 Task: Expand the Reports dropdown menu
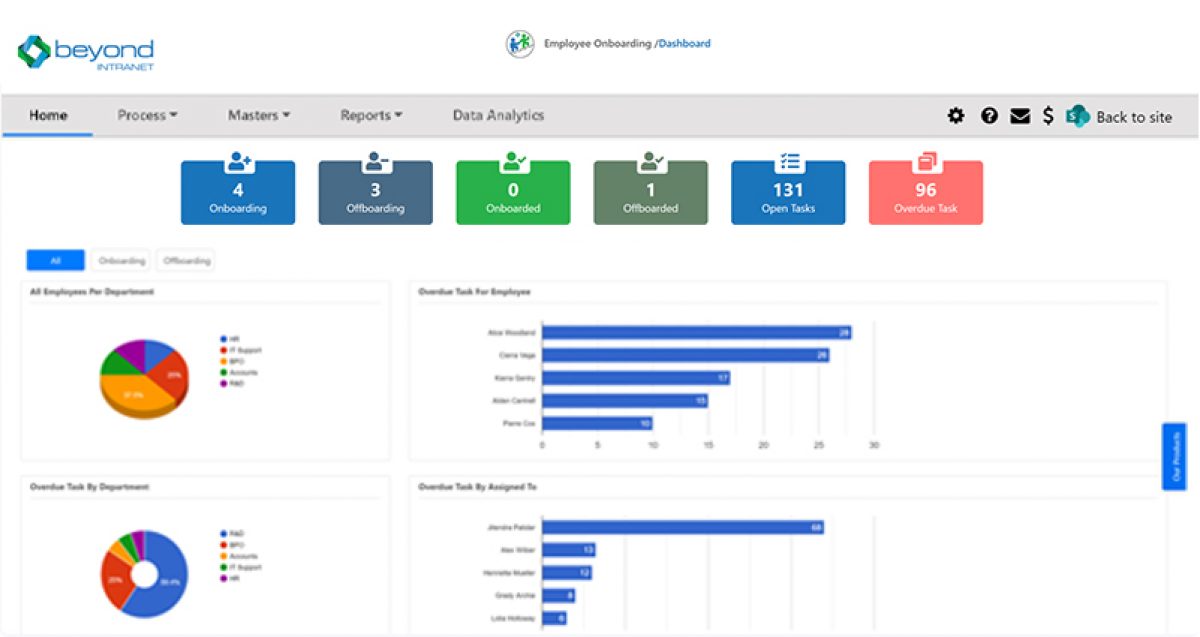[371, 115]
